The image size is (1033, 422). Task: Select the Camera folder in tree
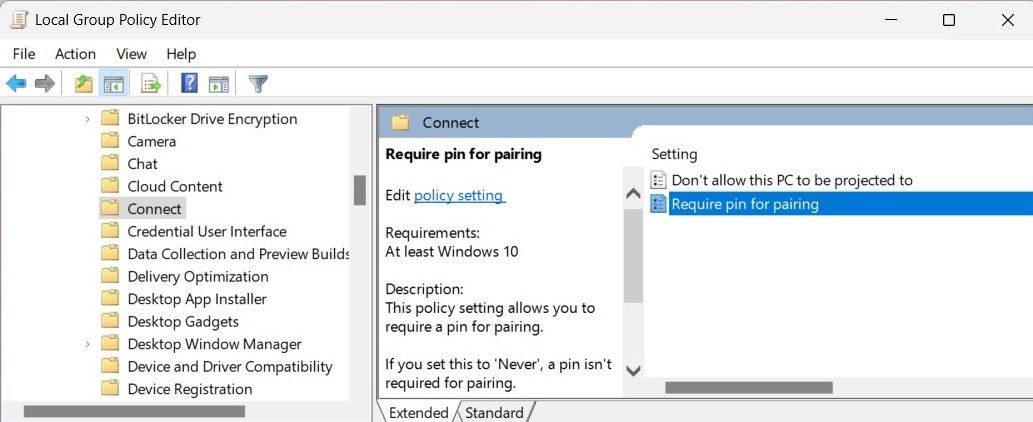pos(151,141)
